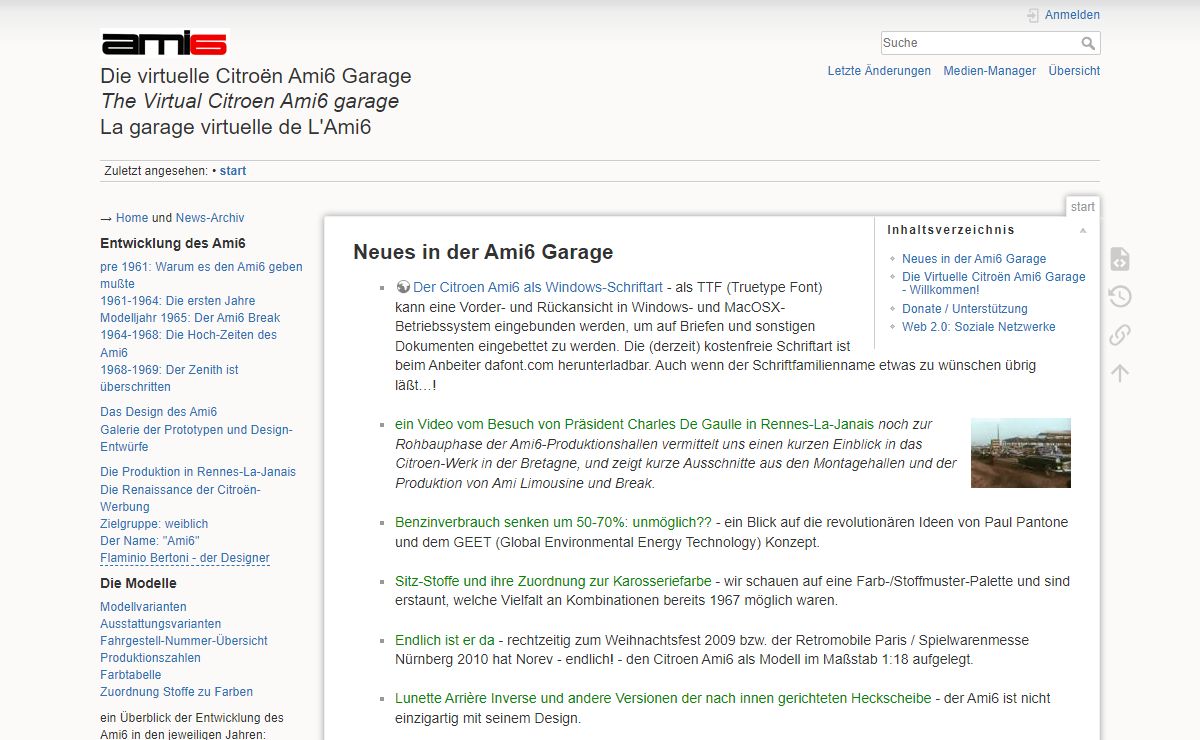
Task: Jump to 'Donate / Unterstützung' contents entry
Action: pyautogui.click(x=965, y=309)
